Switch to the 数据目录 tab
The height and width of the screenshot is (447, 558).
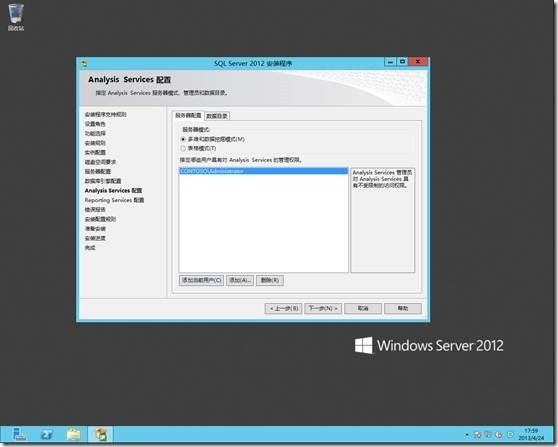[217, 116]
